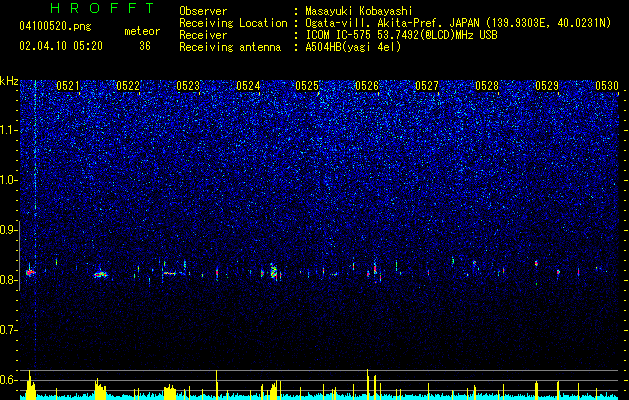Click the gray frequency range bracket on left axis

coord(20,255)
